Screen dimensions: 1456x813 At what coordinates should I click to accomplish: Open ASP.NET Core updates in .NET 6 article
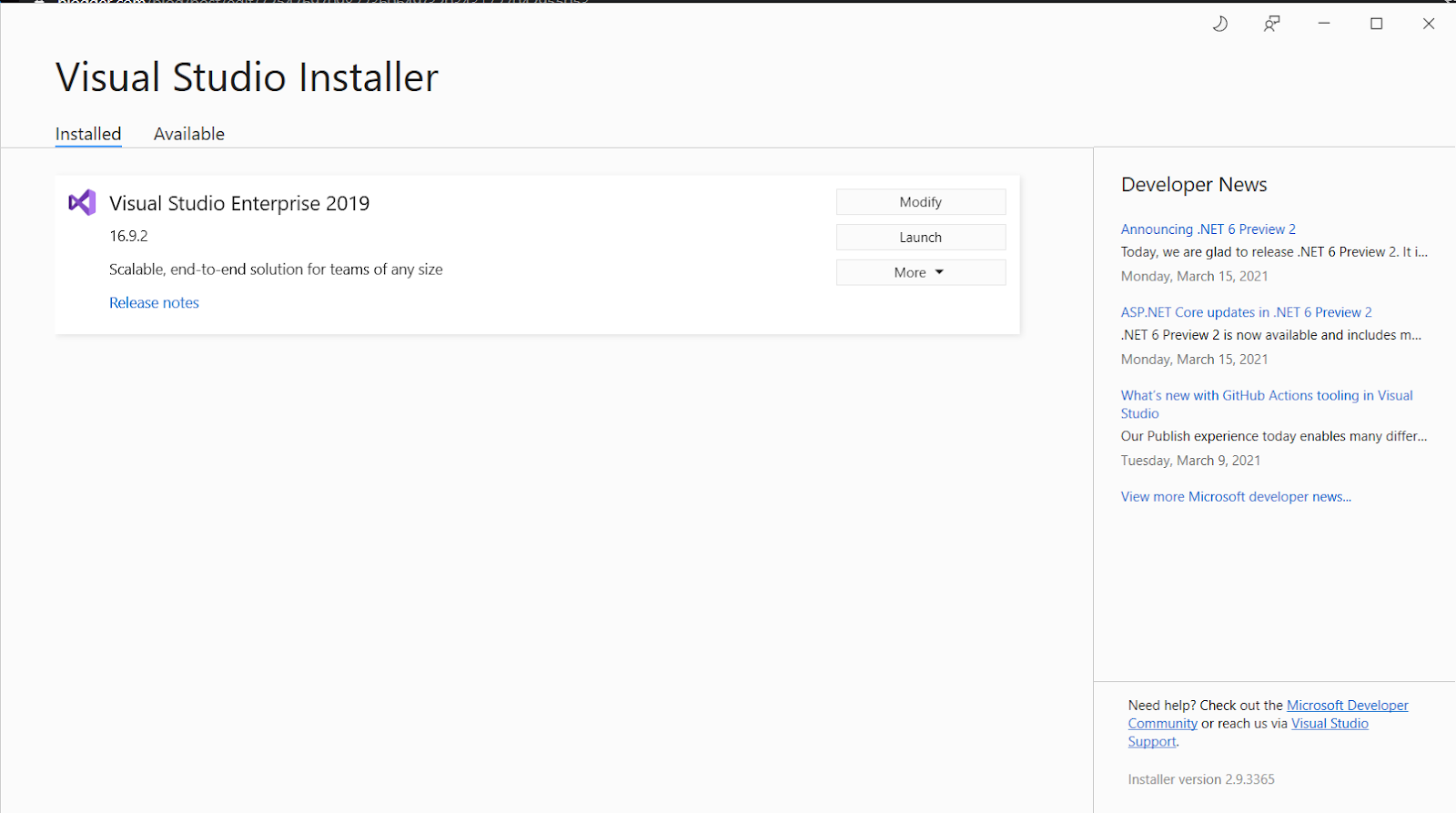click(x=1247, y=312)
